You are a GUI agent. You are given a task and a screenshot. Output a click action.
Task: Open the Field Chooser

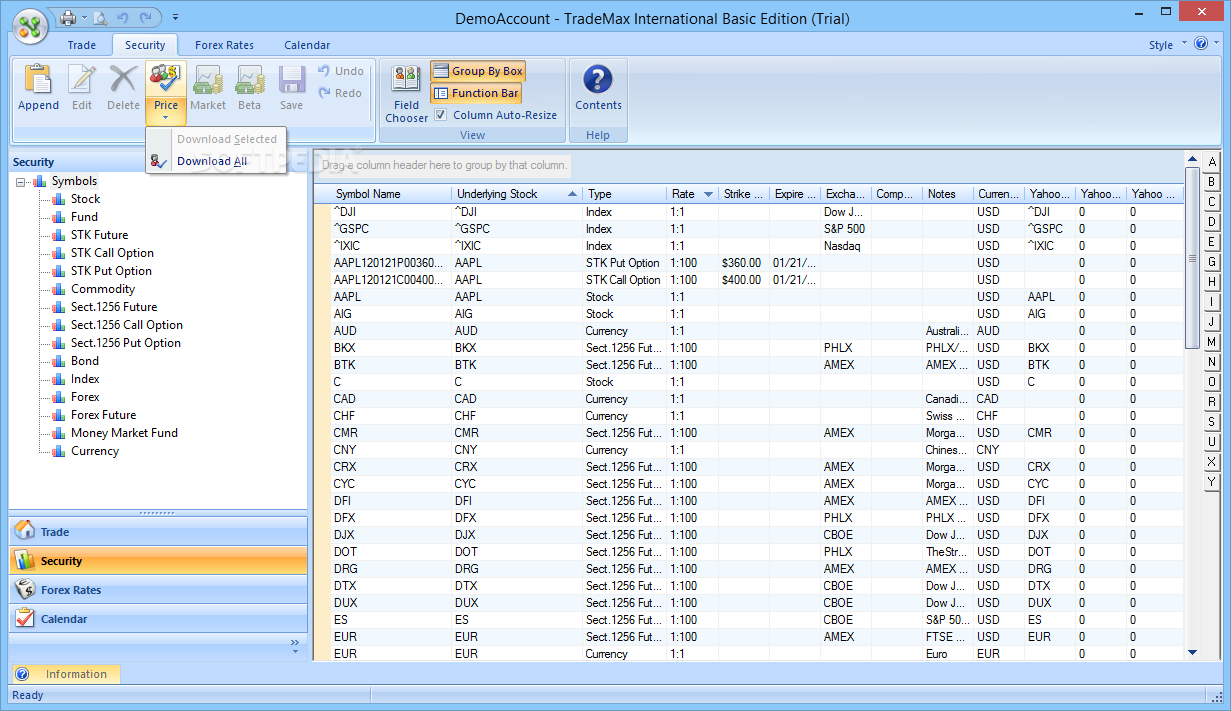pyautogui.click(x=406, y=93)
